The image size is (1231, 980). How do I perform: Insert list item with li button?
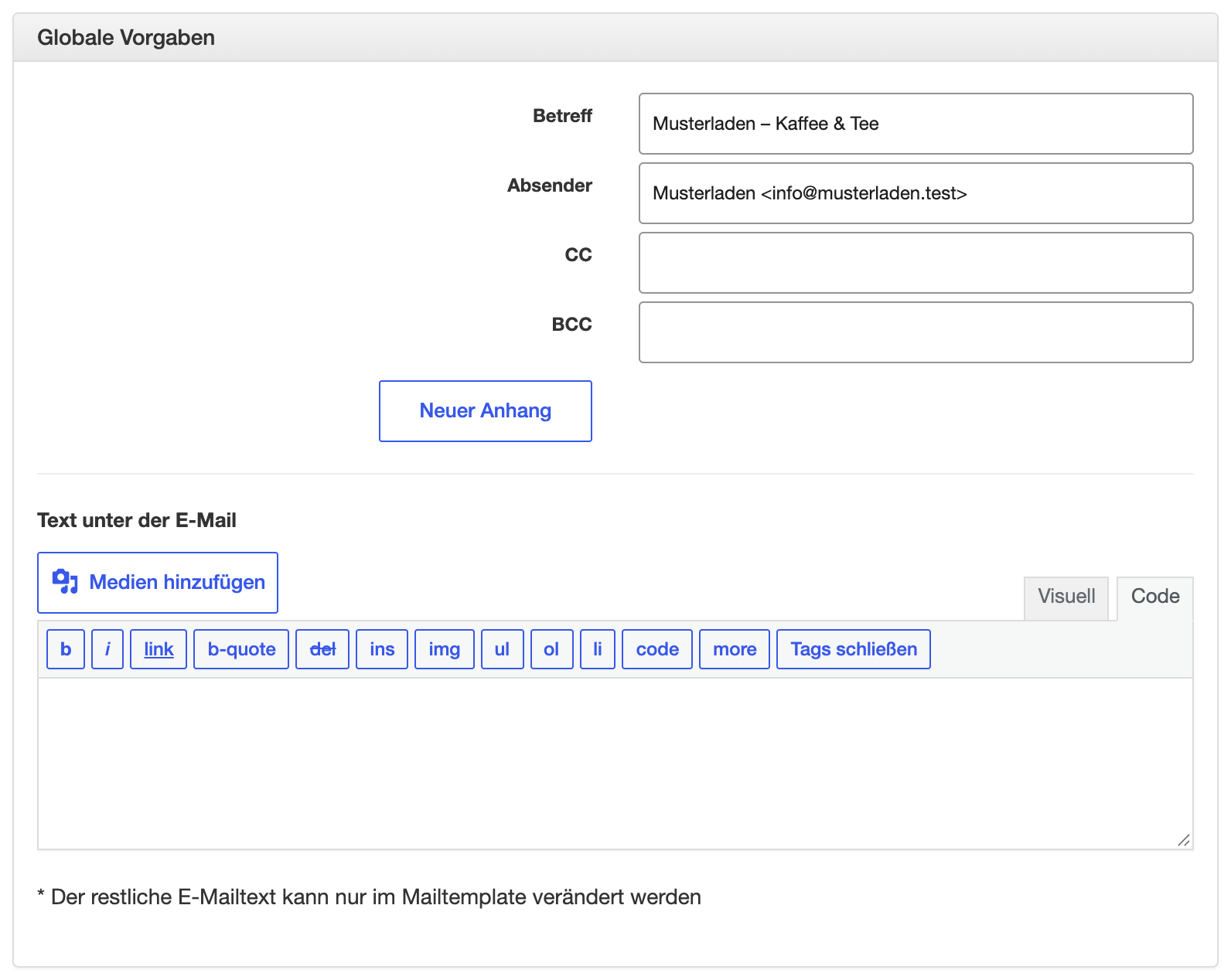coord(598,649)
